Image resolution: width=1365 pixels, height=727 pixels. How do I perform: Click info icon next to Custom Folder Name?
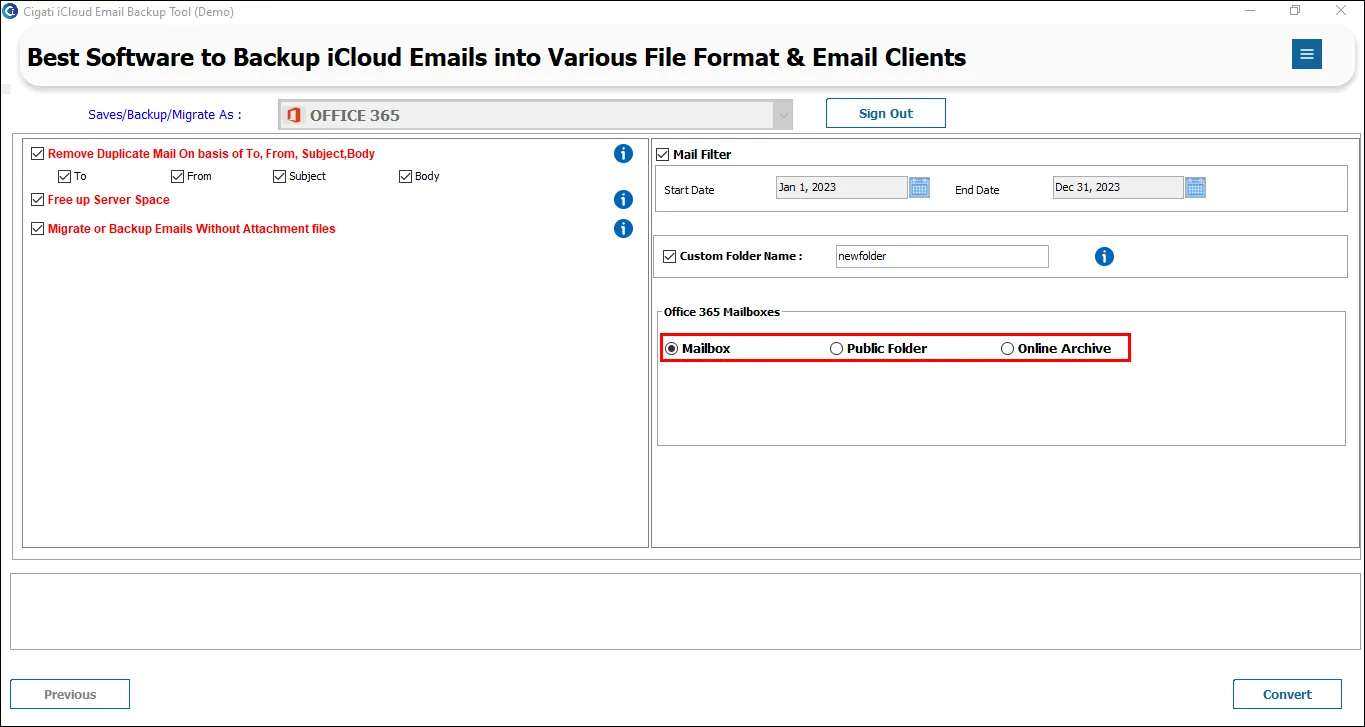pyautogui.click(x=1104, y=256)
